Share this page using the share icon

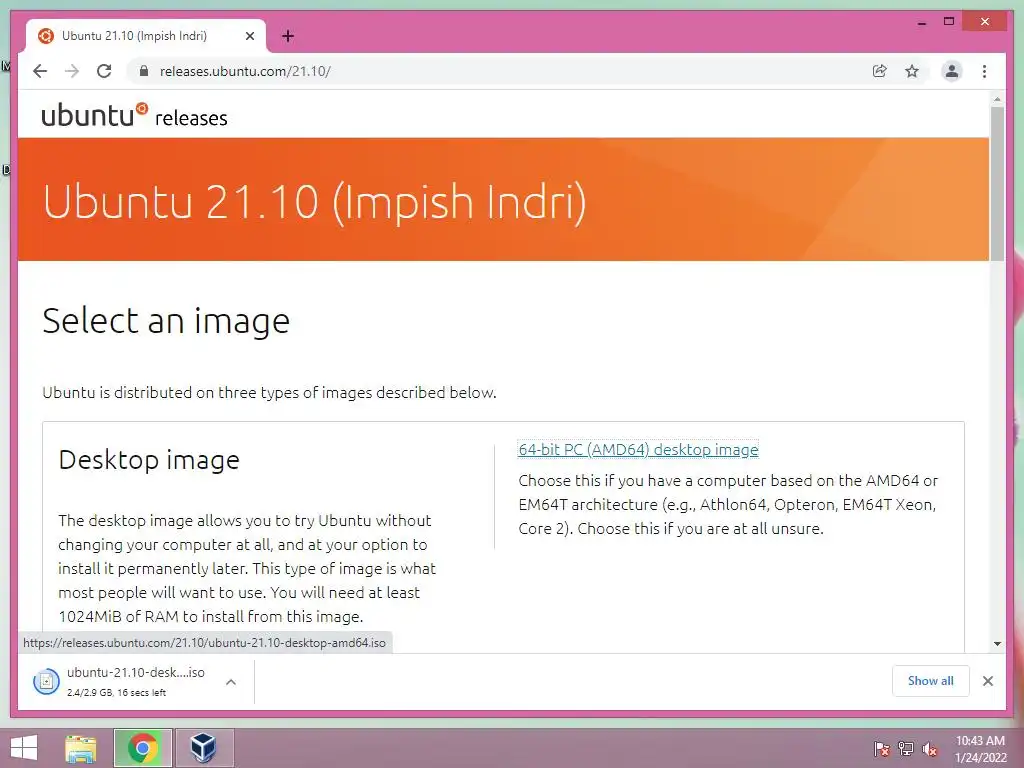click(880, 71)
